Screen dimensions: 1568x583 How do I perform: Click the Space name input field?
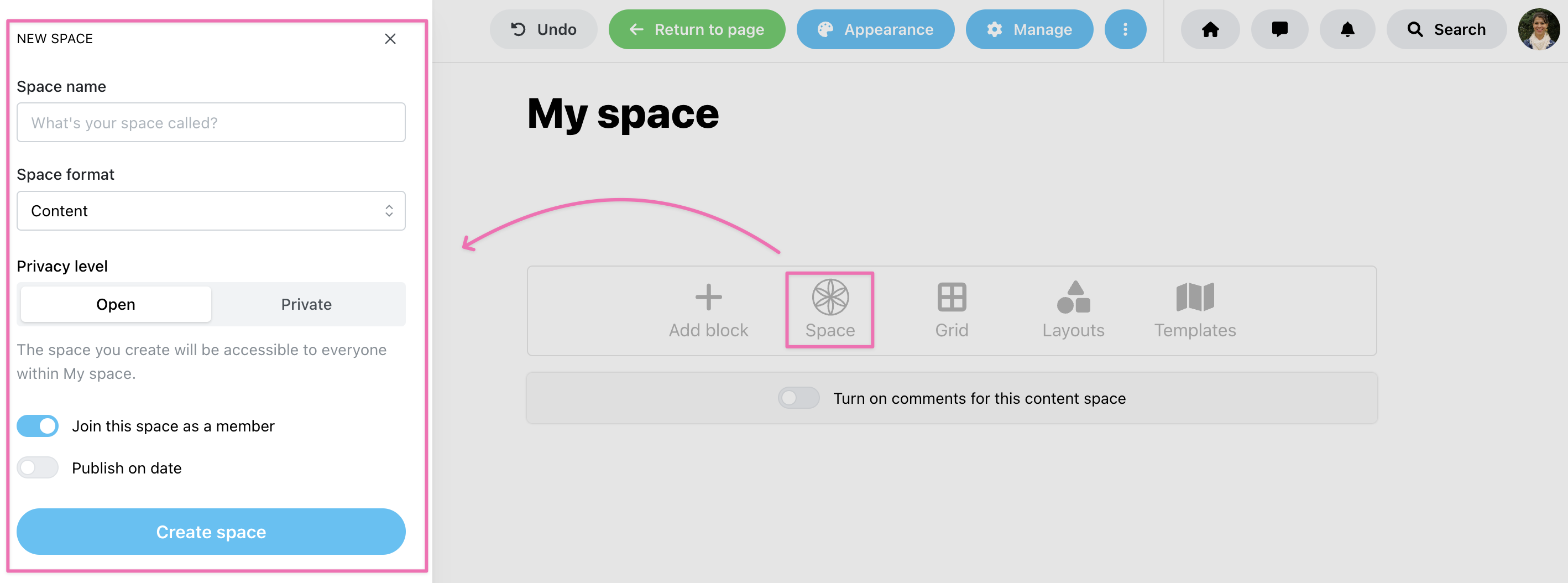[211, 122]
